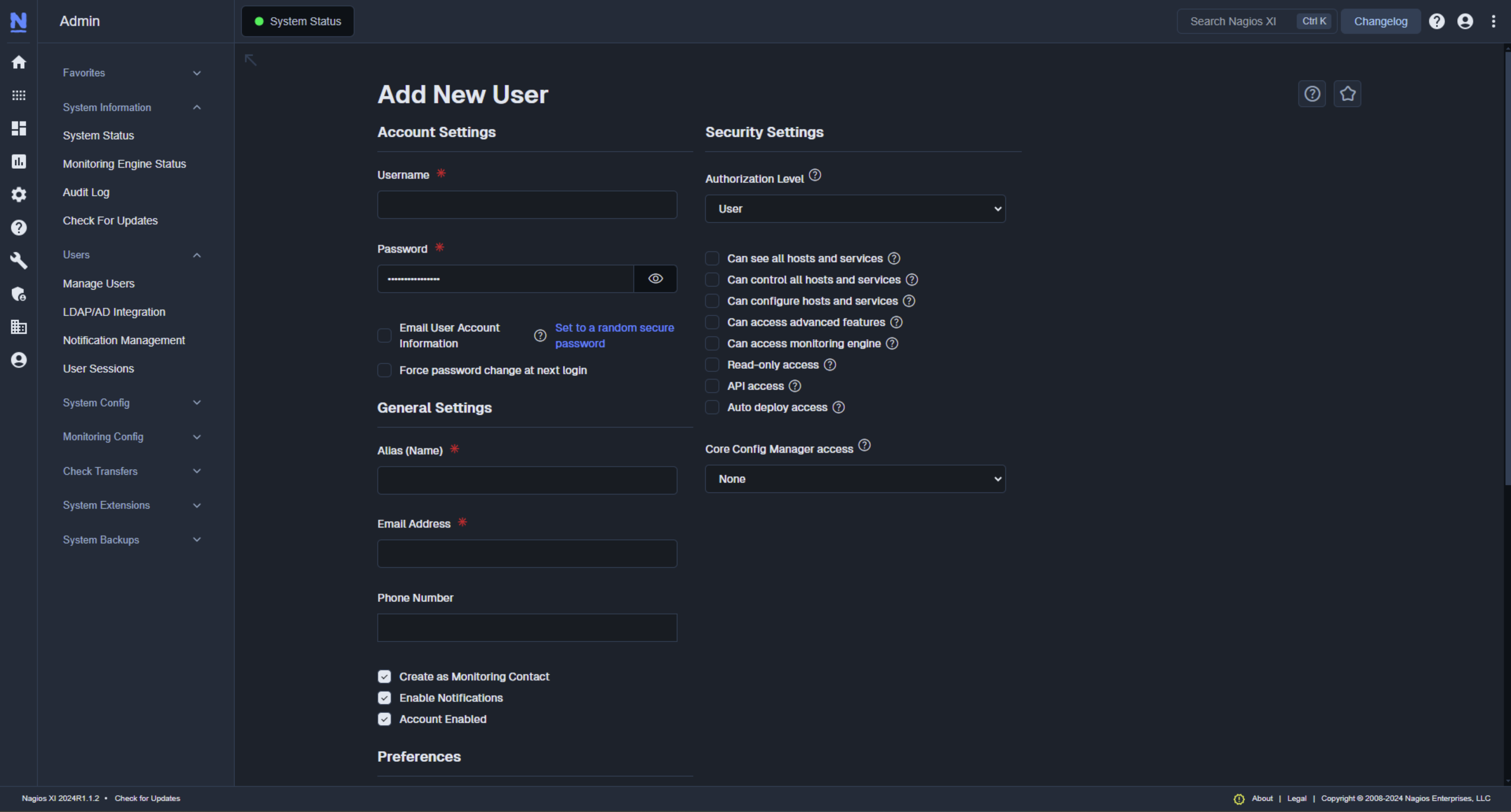The image size is (1511, 812).
Task: Expand the Authorization Level dropdown
Action: point(855,208)
